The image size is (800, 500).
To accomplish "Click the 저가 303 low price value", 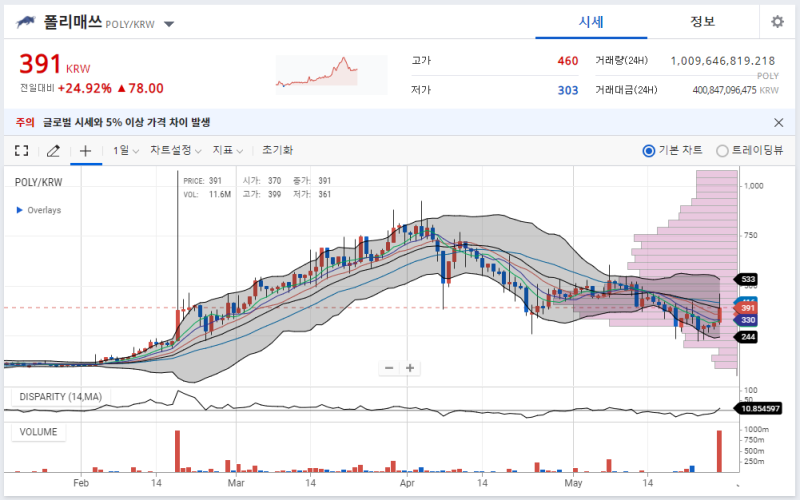I will pyautogui.click(x=567, y=90).
